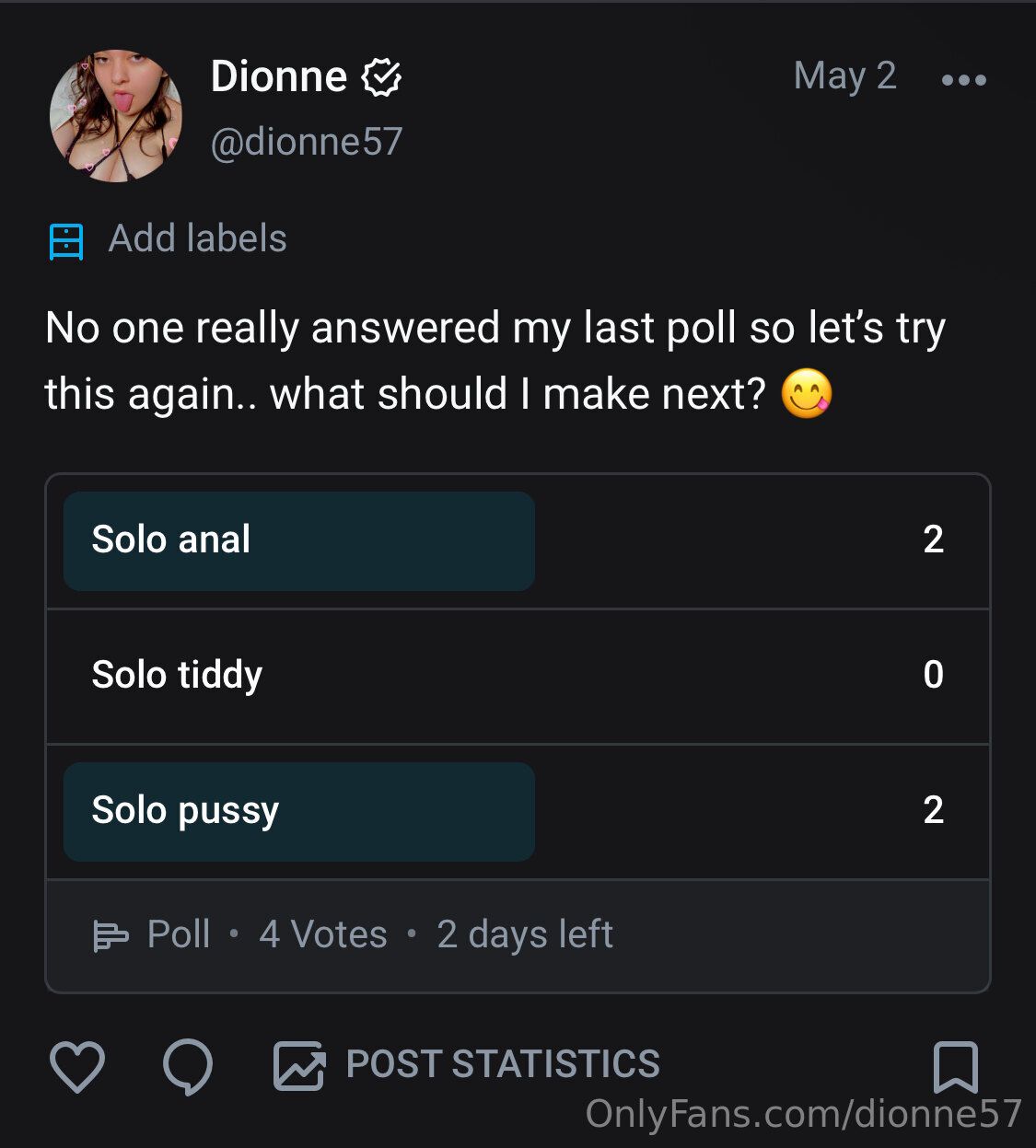1036x1148 pixels.
Task: Like the post with the heart icon
Action: [76, 1066]
